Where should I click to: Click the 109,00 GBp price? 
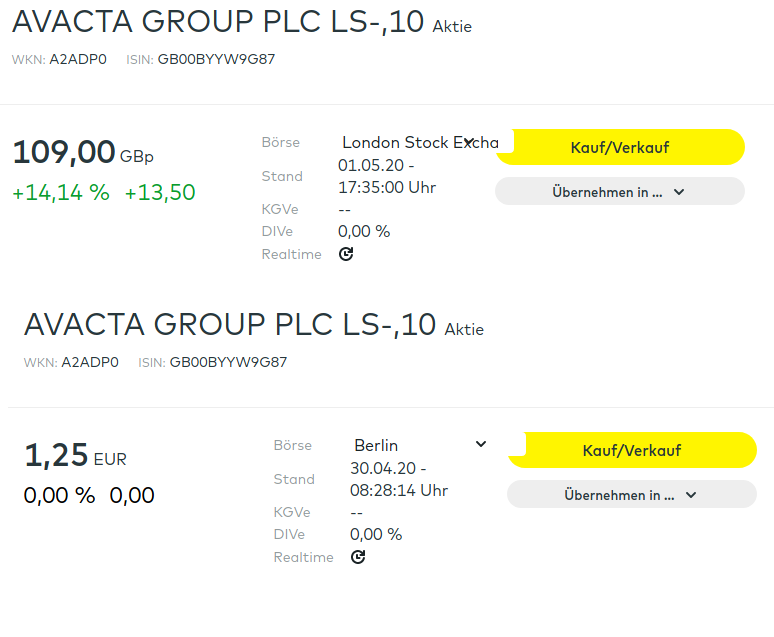click(x=65, y=152)
